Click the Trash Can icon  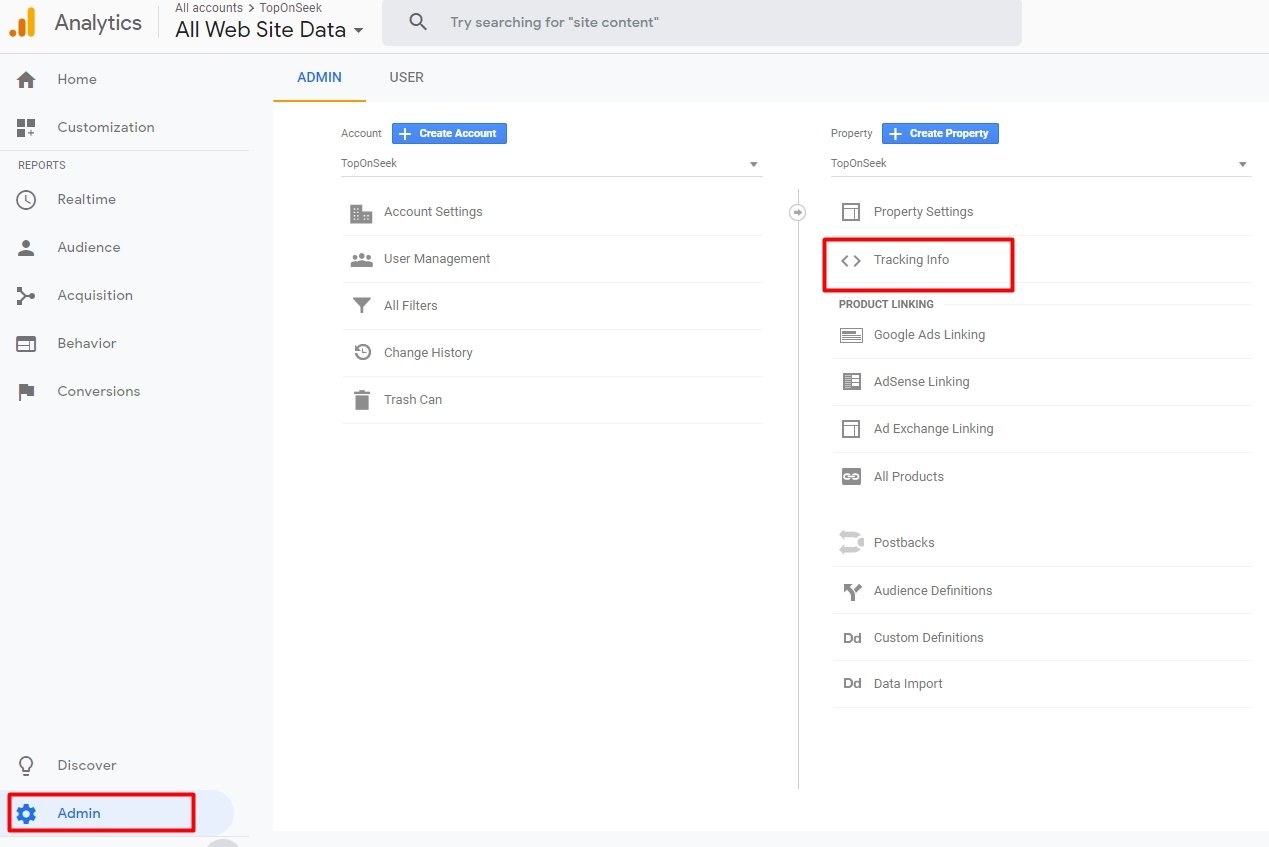click(361, 400)
